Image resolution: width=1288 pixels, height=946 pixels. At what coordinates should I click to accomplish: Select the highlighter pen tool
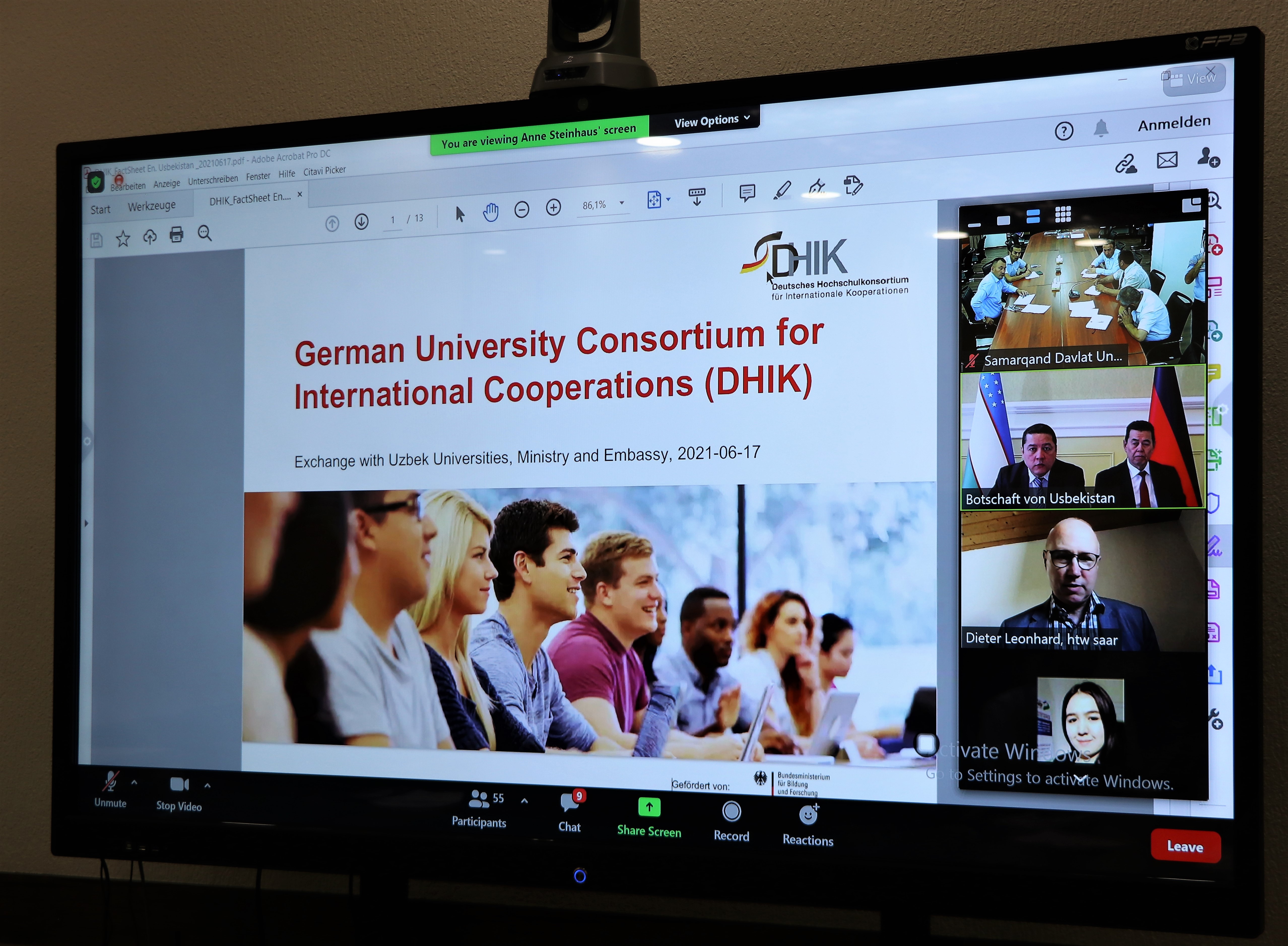[782, 190]
